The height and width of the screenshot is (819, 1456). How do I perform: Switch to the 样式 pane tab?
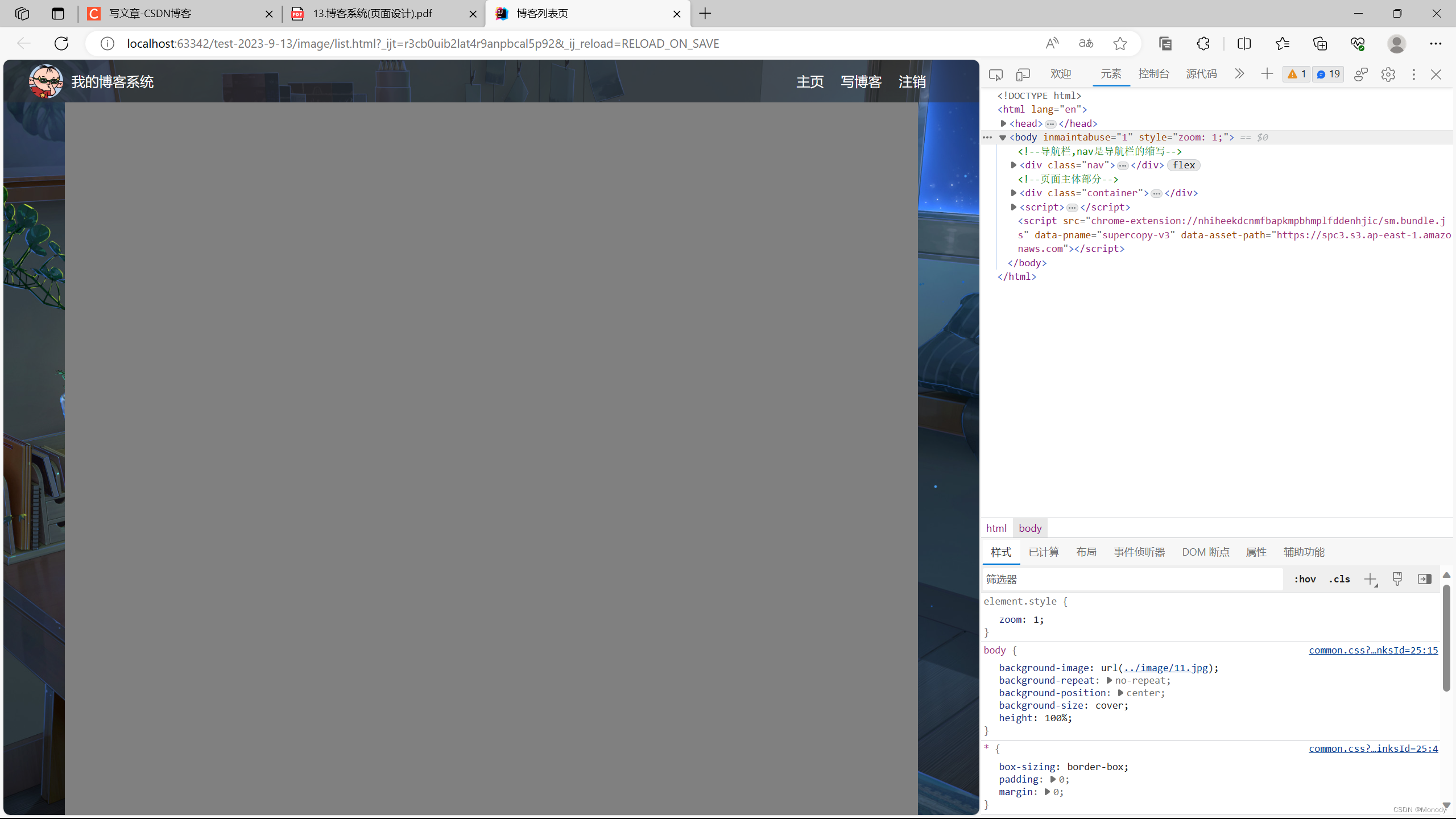[x=1001, y=552]
